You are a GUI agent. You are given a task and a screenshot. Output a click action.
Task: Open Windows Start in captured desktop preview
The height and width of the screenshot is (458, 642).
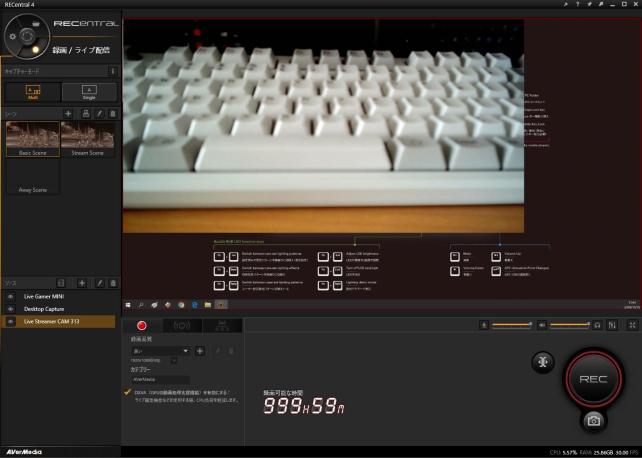tap(128, 305)
